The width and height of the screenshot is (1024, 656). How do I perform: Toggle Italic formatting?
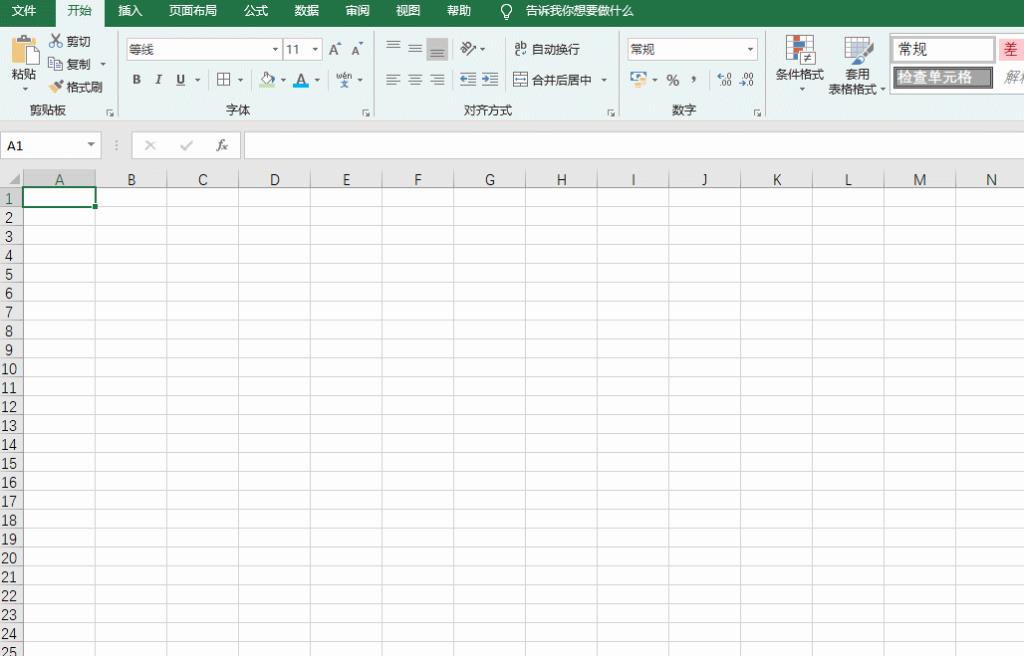pos(158,80)
